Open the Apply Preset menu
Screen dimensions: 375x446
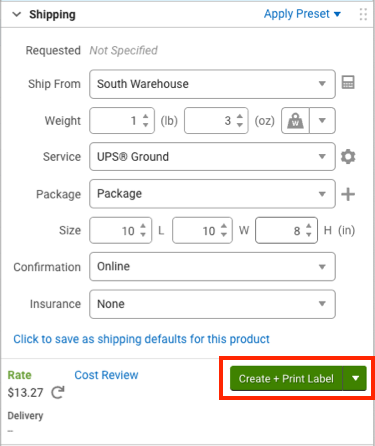click(302, 14)
